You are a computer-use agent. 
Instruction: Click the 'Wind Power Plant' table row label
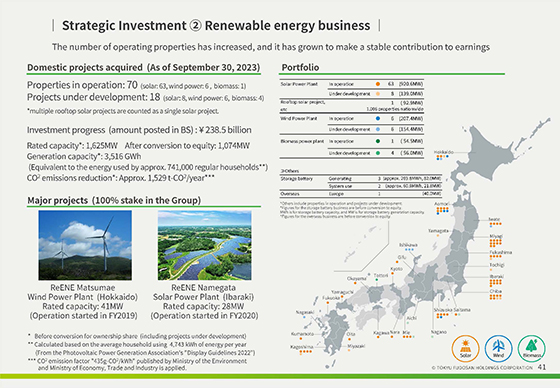click(x=299, y=118)
